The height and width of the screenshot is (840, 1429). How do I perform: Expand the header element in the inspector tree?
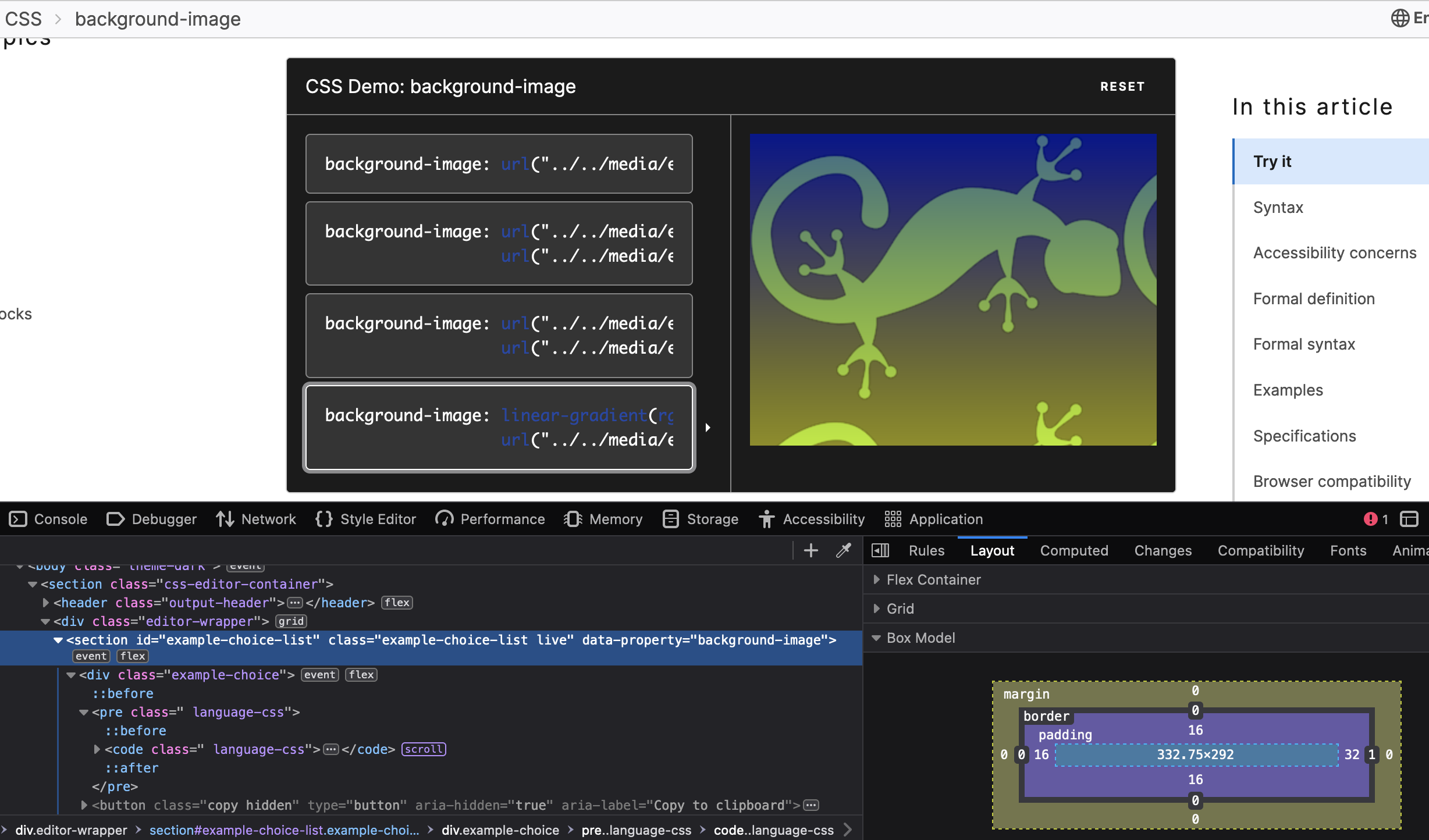pos(45,603)
